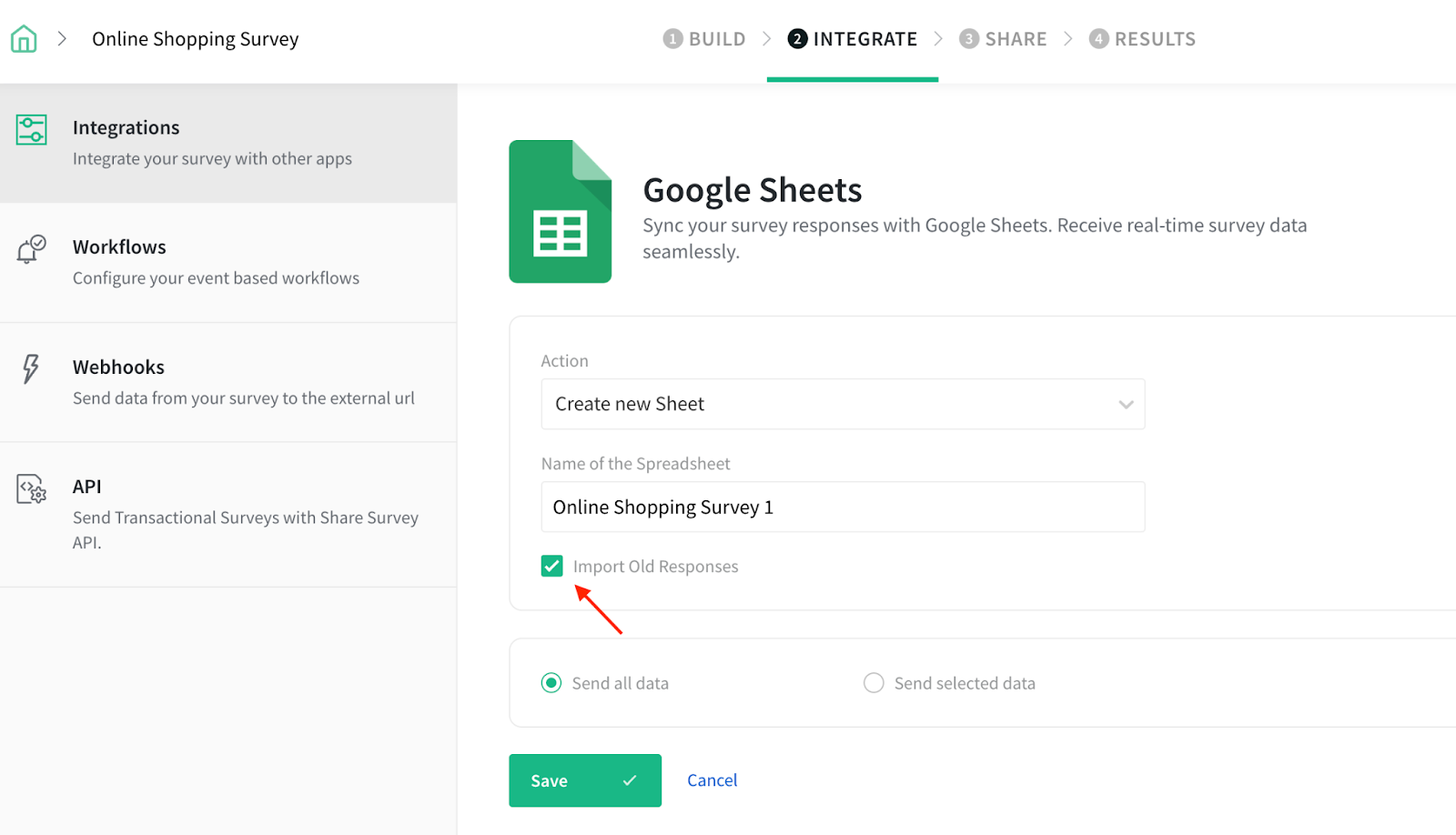This screenshot has width=1456, height=835.
Task: Click the Online Shopping Survey breadcrumb
Action: [196, 39]
